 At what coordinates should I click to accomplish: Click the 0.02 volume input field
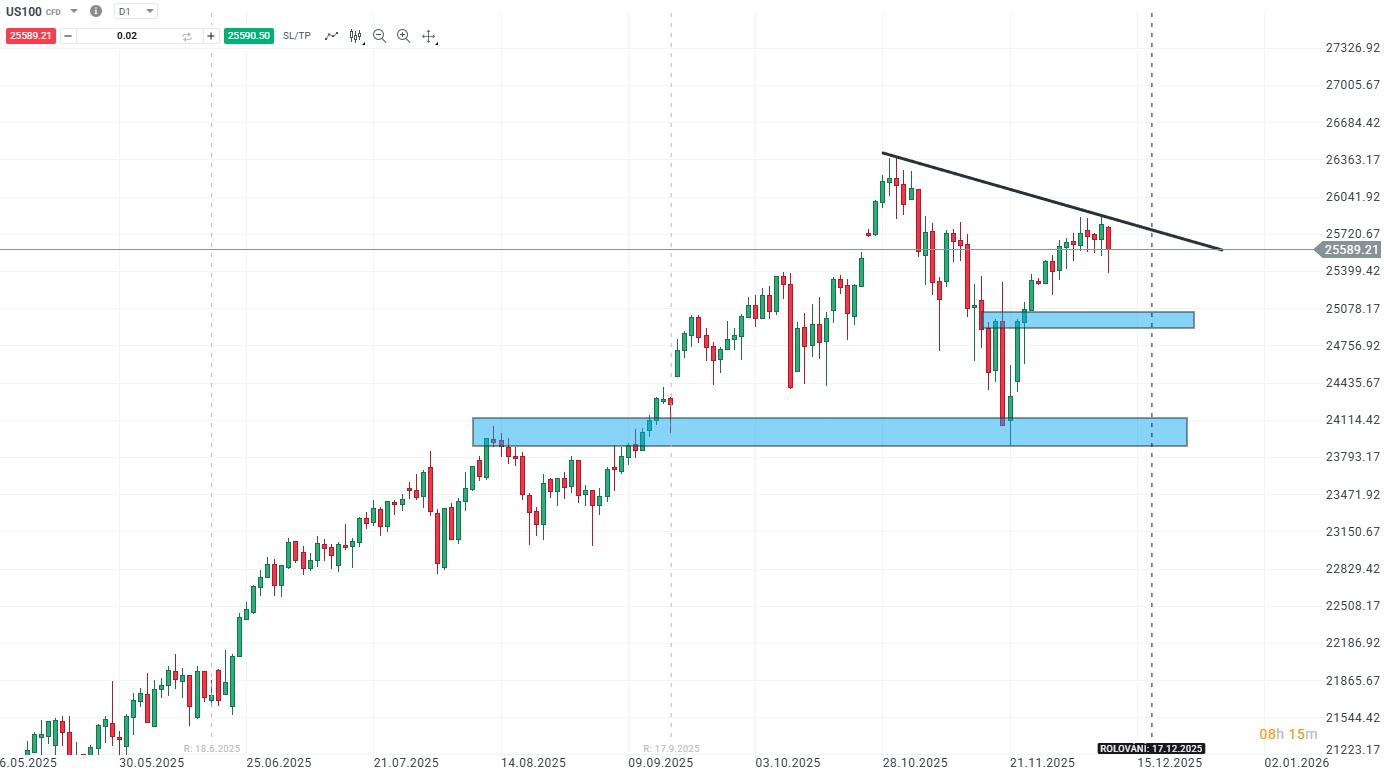[x=127, y=36]
